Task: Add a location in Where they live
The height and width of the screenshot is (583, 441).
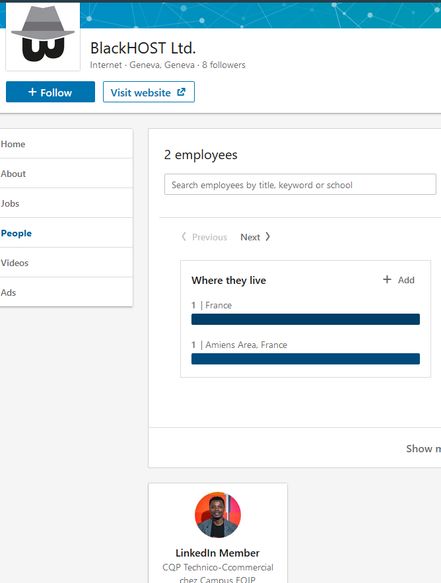Action: 399,280
